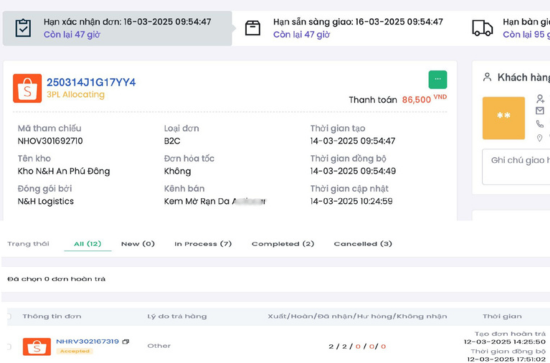Click the customer person icon next to Khách hàng
The width and height of the screenshot is (550, 363).
click(487, 77)
